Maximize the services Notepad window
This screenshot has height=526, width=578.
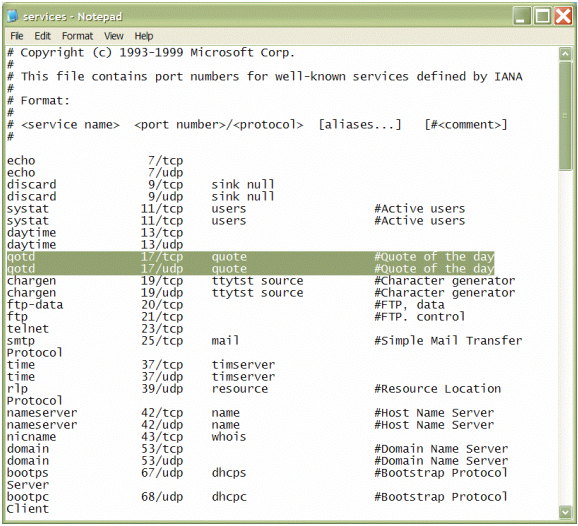[543, 16]
